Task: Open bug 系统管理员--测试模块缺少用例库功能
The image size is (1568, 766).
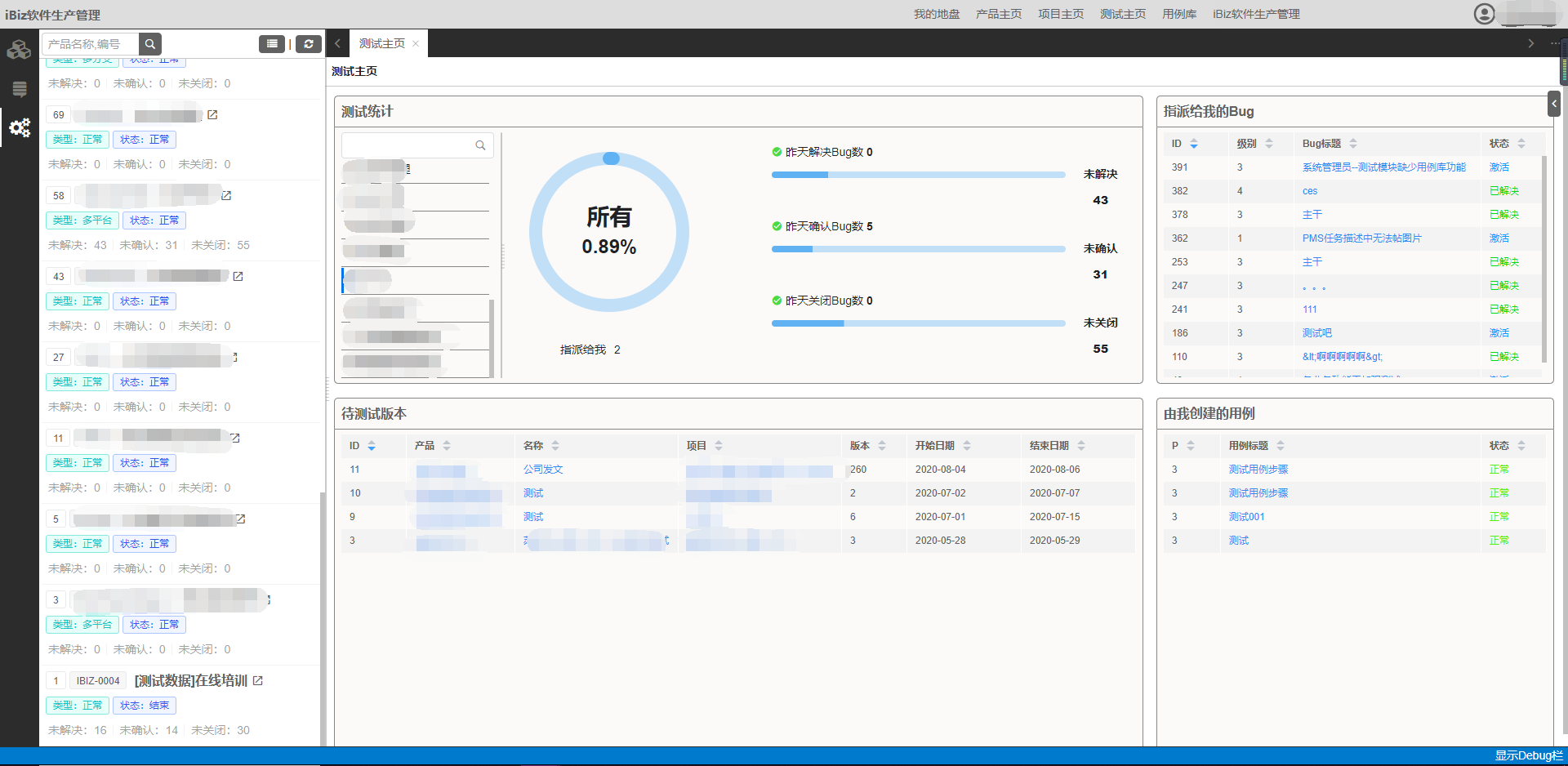Action: click(1383, 167)
